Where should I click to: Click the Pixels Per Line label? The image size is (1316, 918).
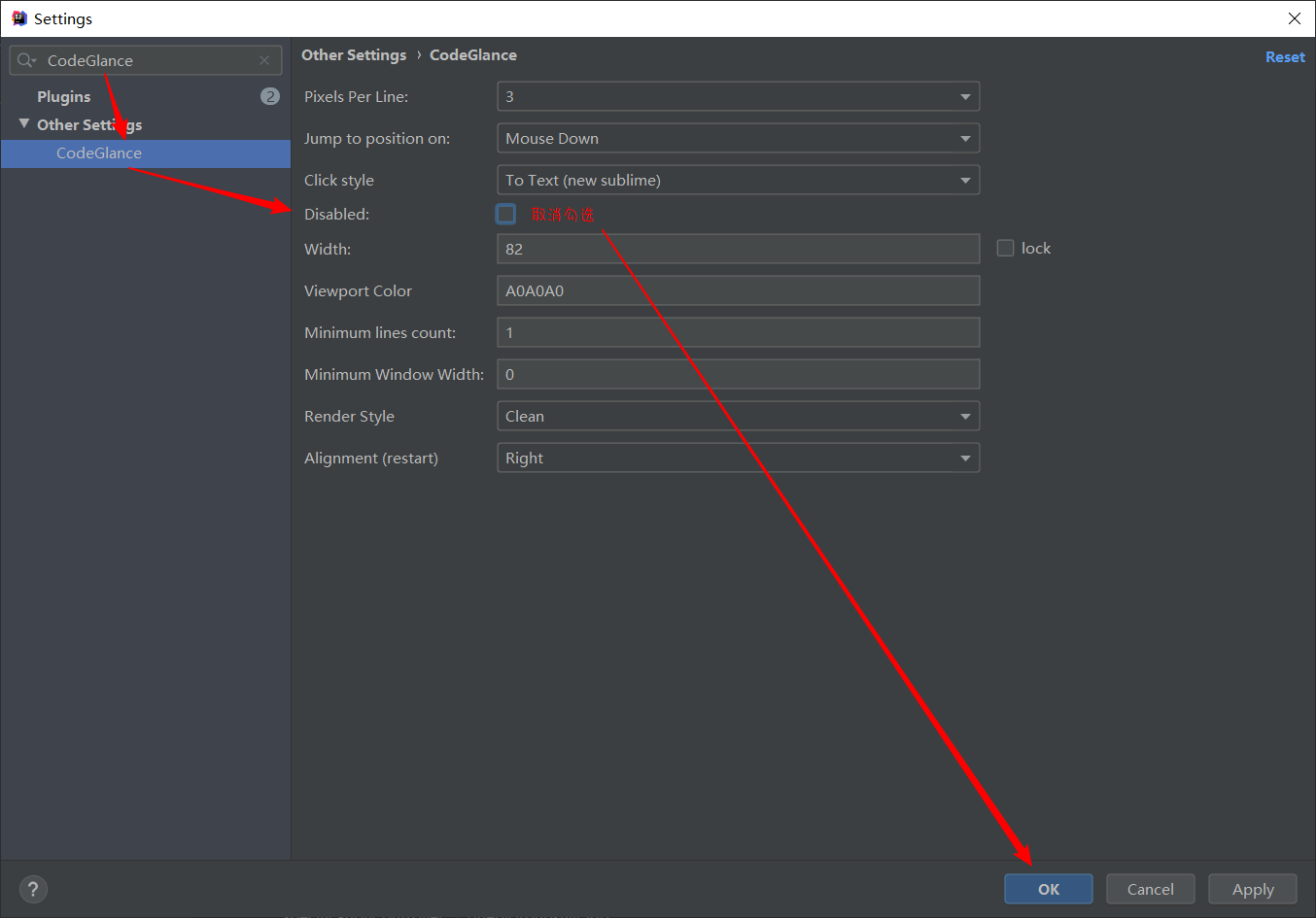click(356, 96)
